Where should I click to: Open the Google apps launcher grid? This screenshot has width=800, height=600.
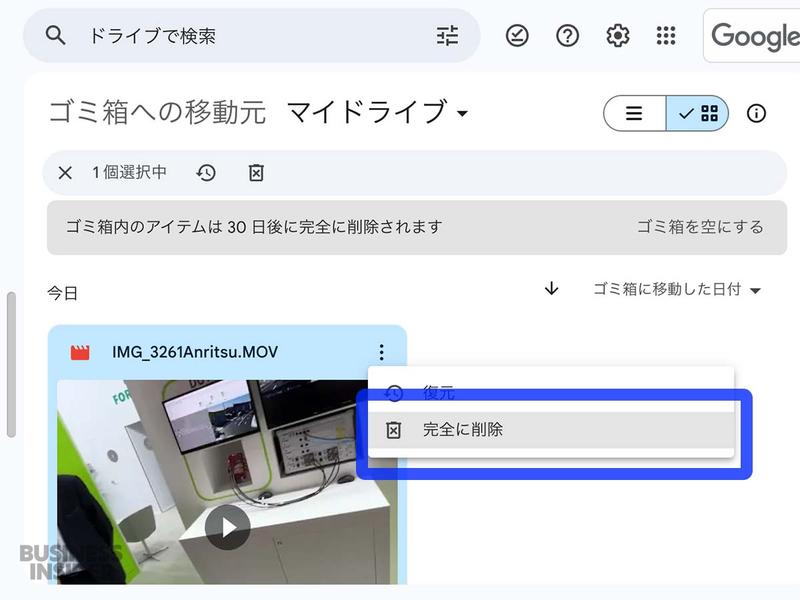coord(667,35)
